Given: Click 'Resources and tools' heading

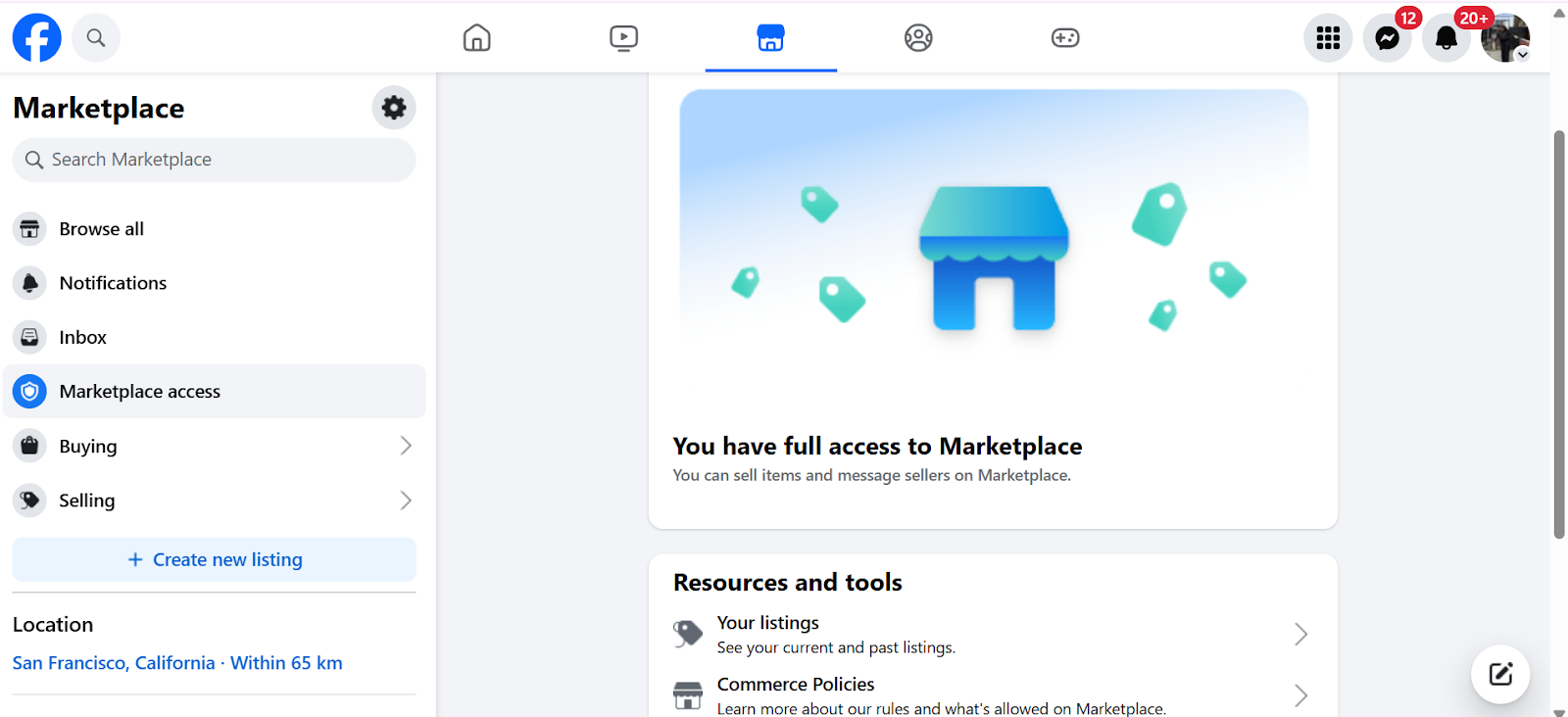Looking at the screenshot, I should pos(788,583).
